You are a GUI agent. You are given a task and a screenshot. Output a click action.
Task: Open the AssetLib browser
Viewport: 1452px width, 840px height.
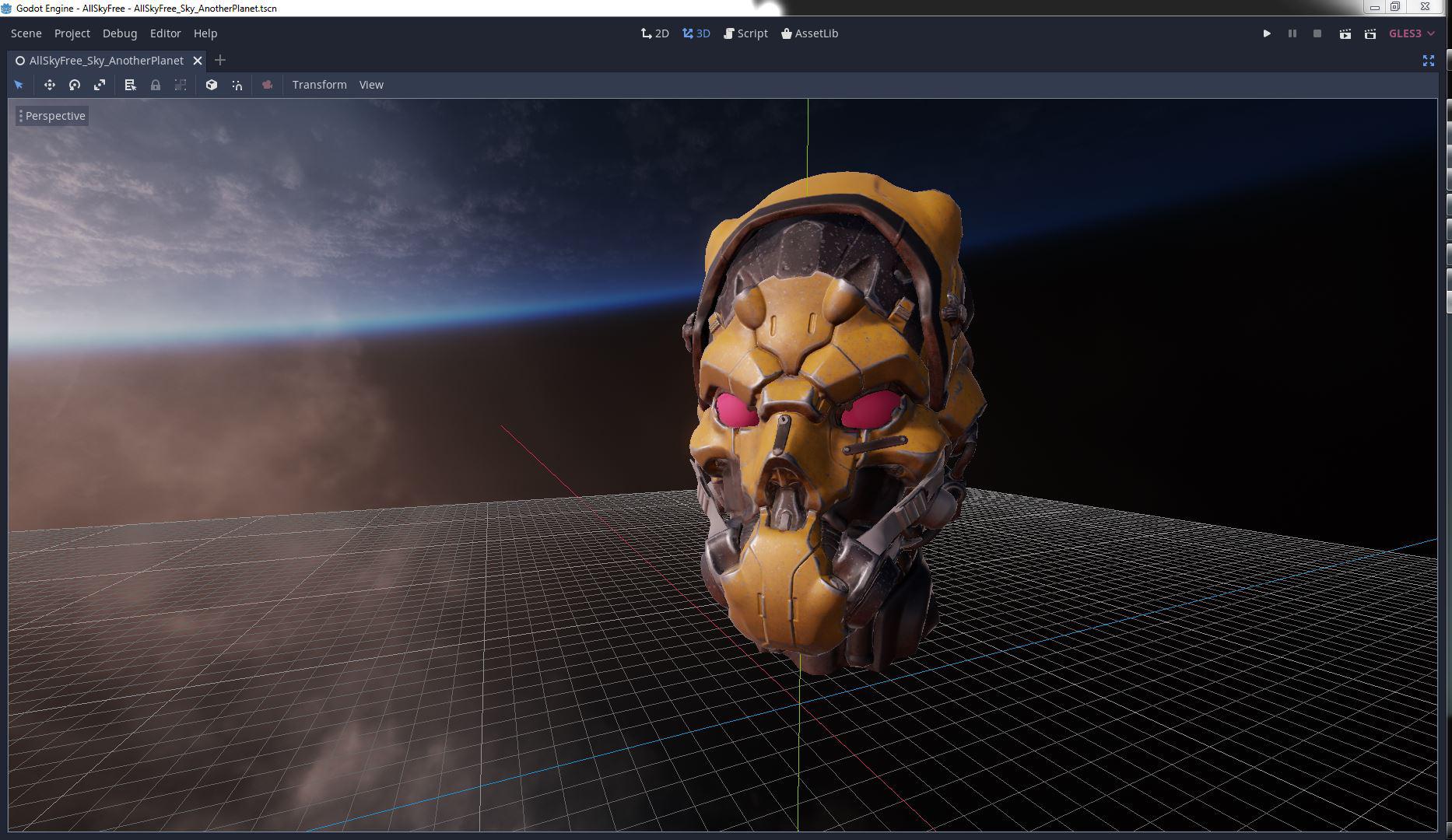[x=809, y=33]
